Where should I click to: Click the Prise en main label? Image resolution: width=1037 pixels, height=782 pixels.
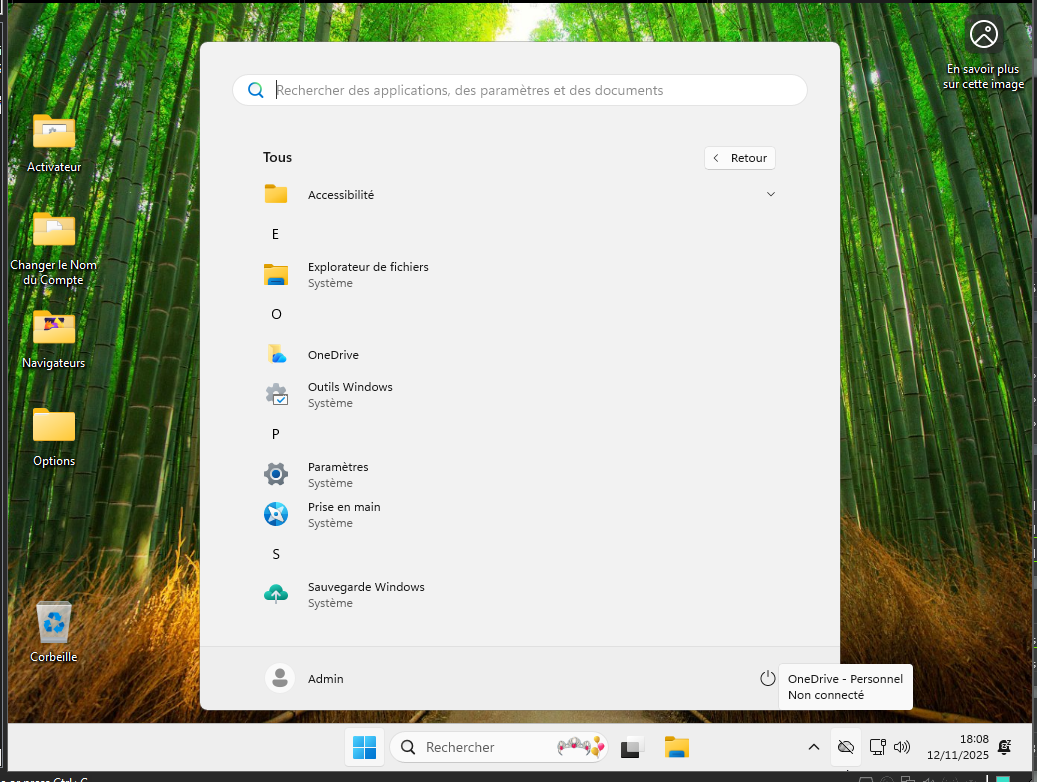tap(344, 507)
